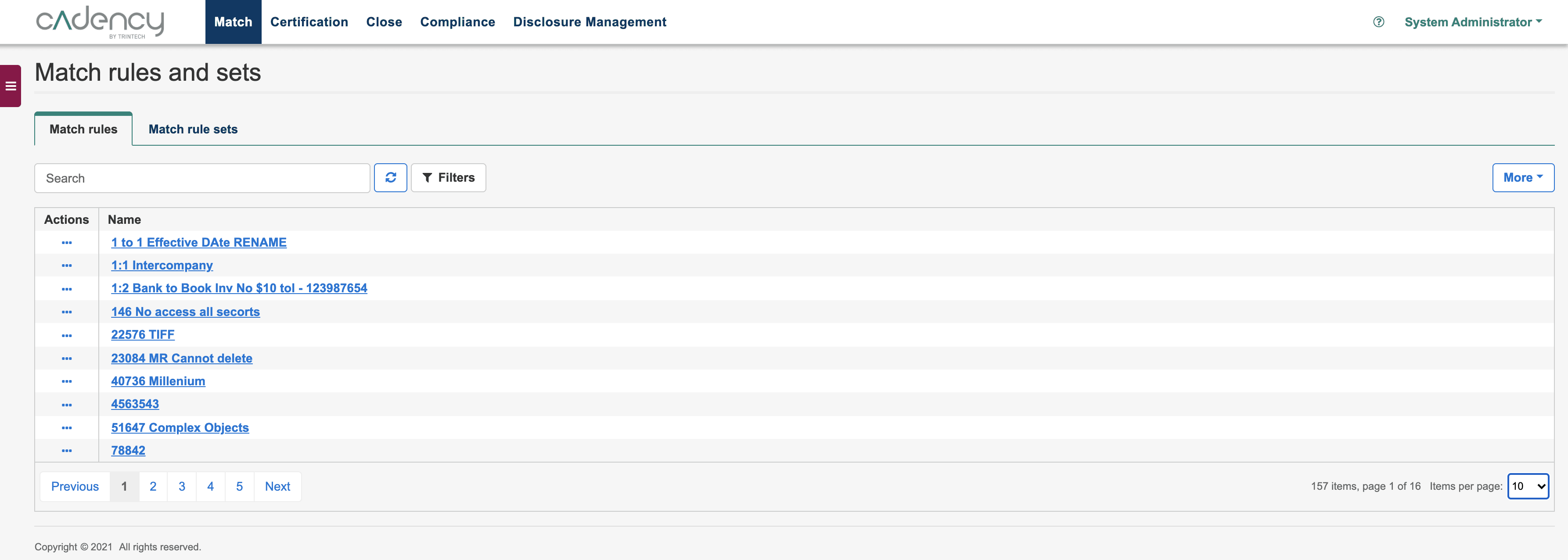Click inside the Search field

click(x=201, y=178)
